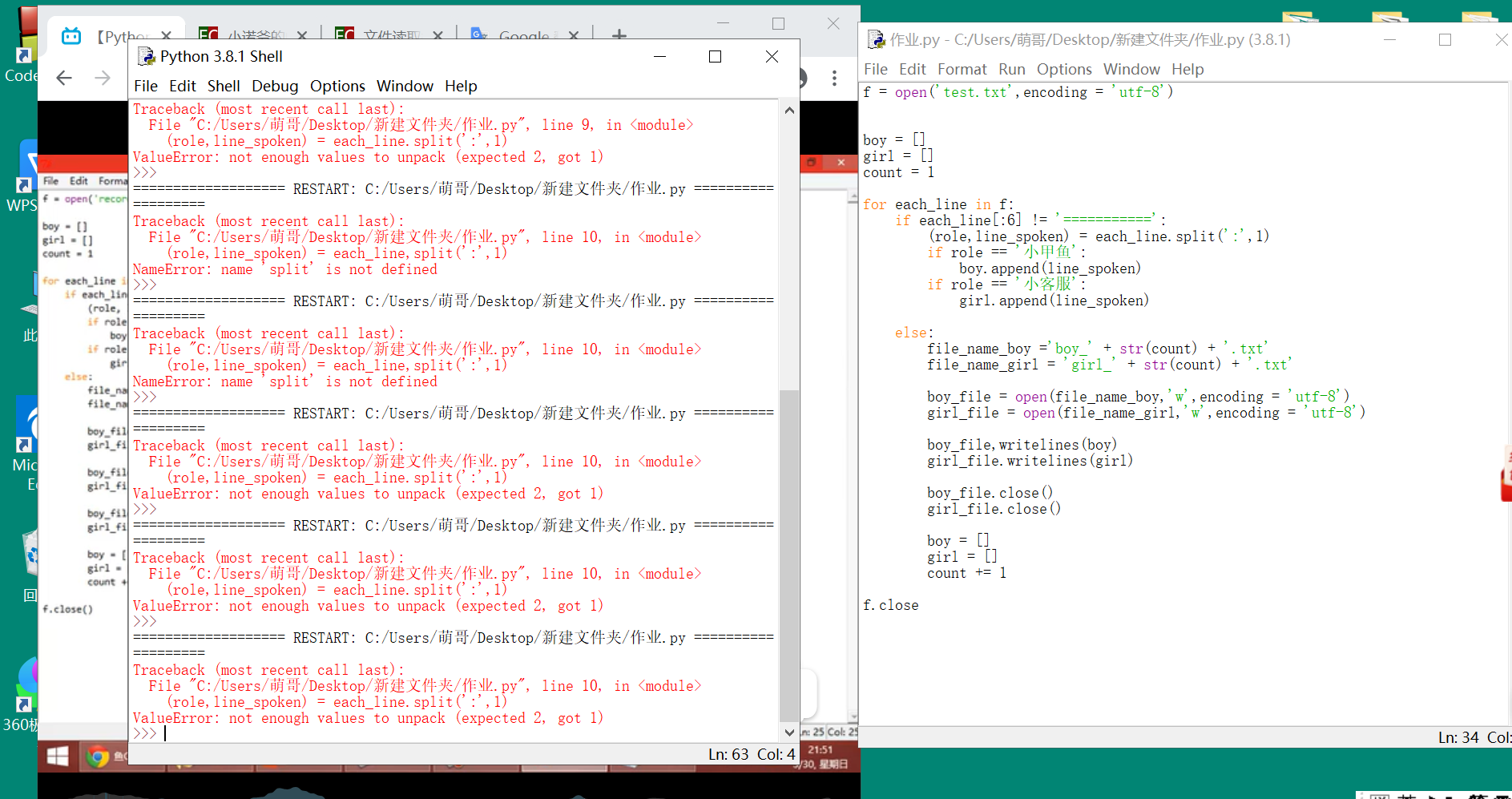The width and height of the screenshot is (1512, 799).
Task: Click the File menu in the video's editor
Action: tap(51, 181)
